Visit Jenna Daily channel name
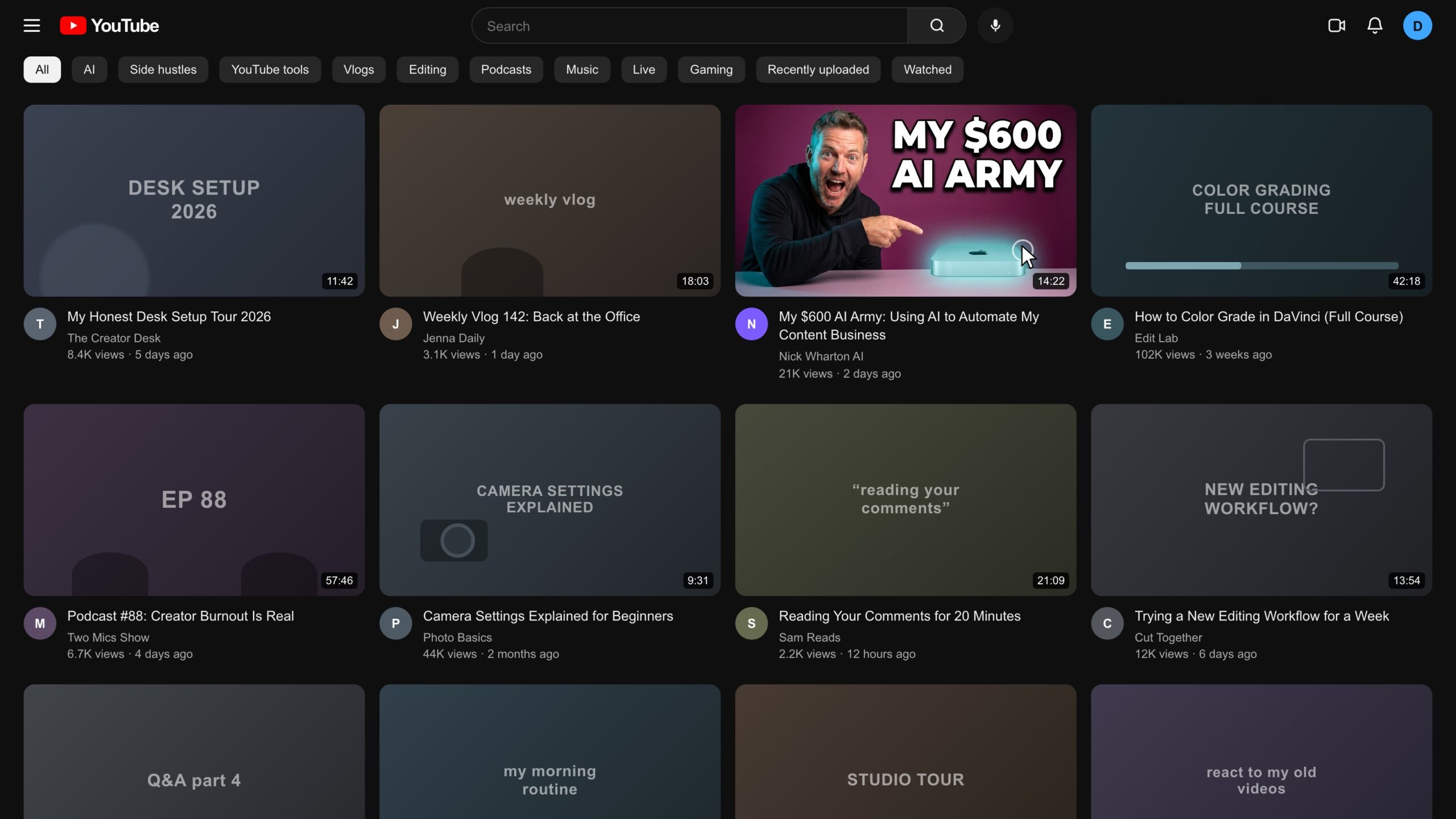Viewport: 1456px width, 819px height. tap(454, 338)
